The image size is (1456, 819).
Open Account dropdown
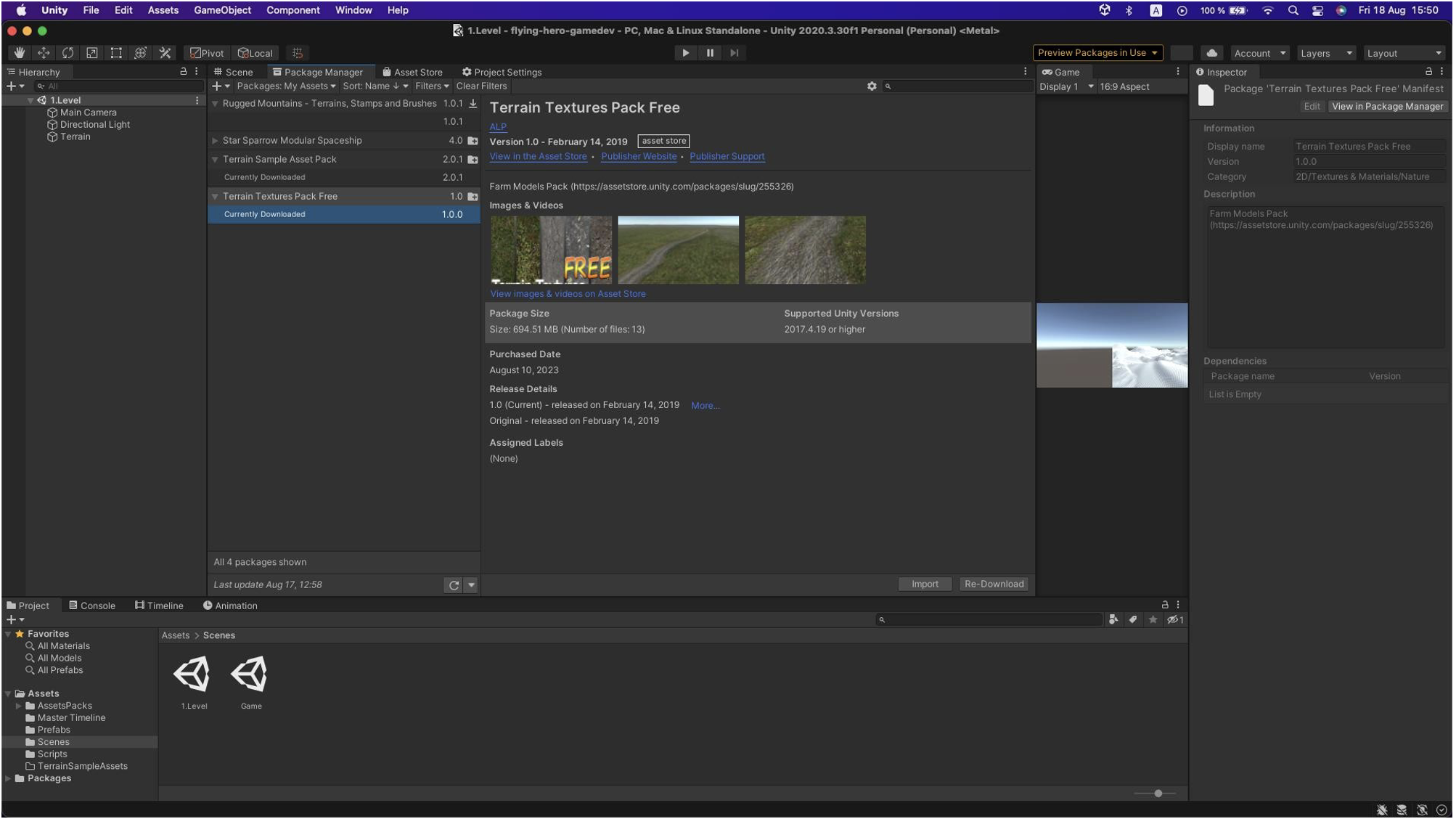(1260, 53)
